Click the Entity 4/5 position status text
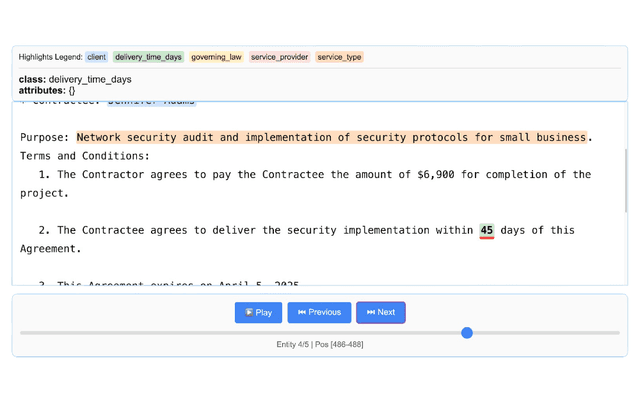 click(x=320, y=345)
